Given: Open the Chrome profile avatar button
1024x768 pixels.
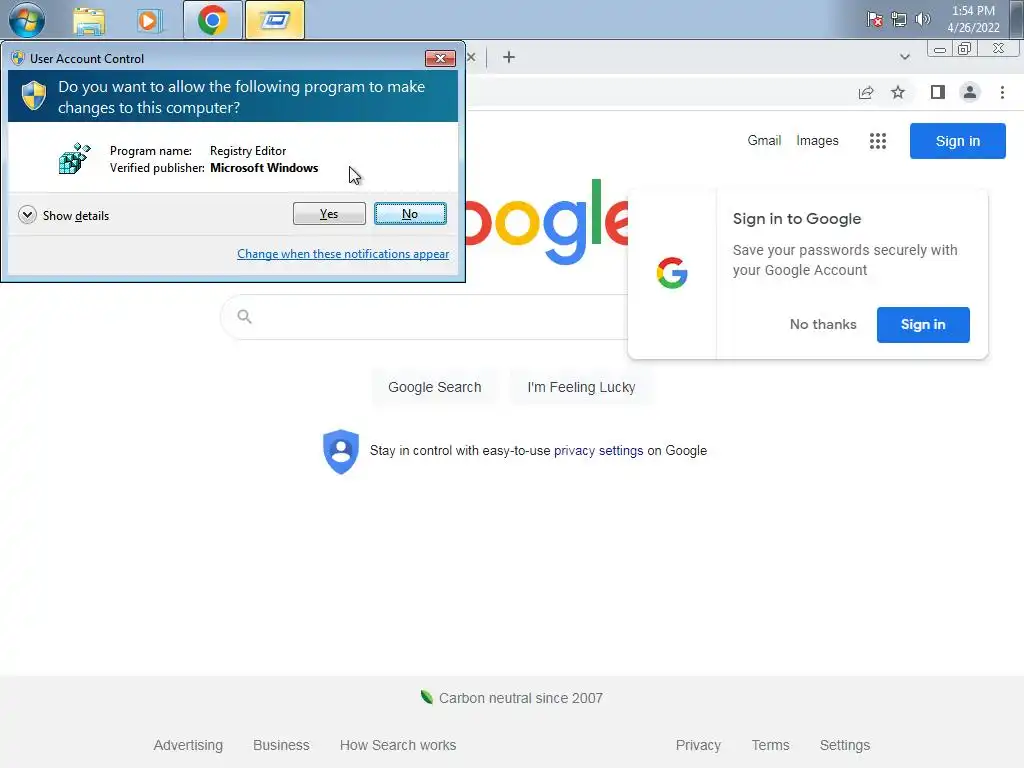Looking at the screenshot, I should coord(970,93).
